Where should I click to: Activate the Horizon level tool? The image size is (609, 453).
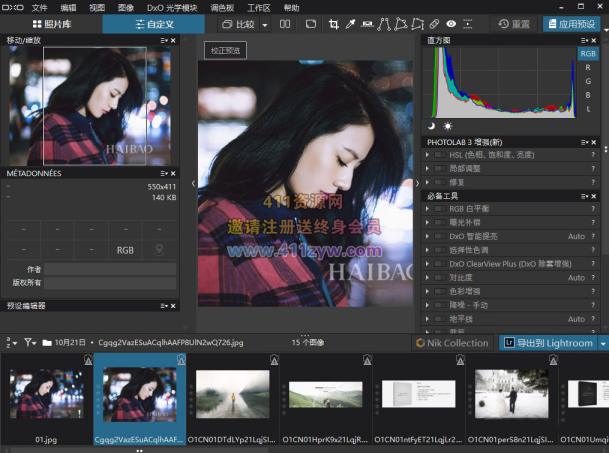(x=367, y=24)
